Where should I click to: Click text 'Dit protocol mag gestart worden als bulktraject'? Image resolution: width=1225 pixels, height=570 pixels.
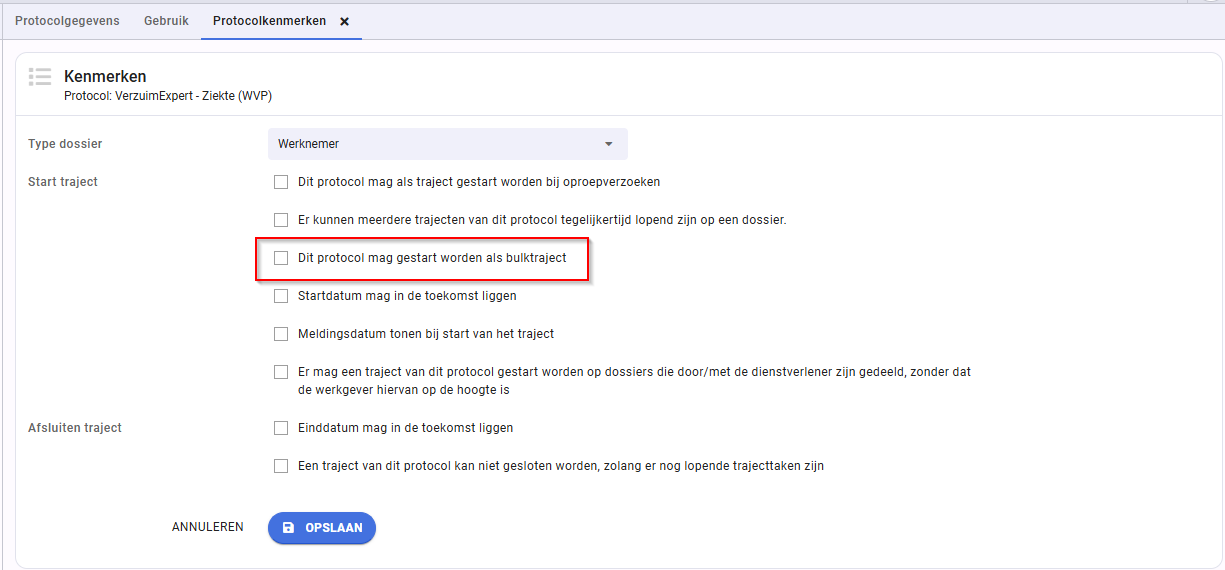432,258
